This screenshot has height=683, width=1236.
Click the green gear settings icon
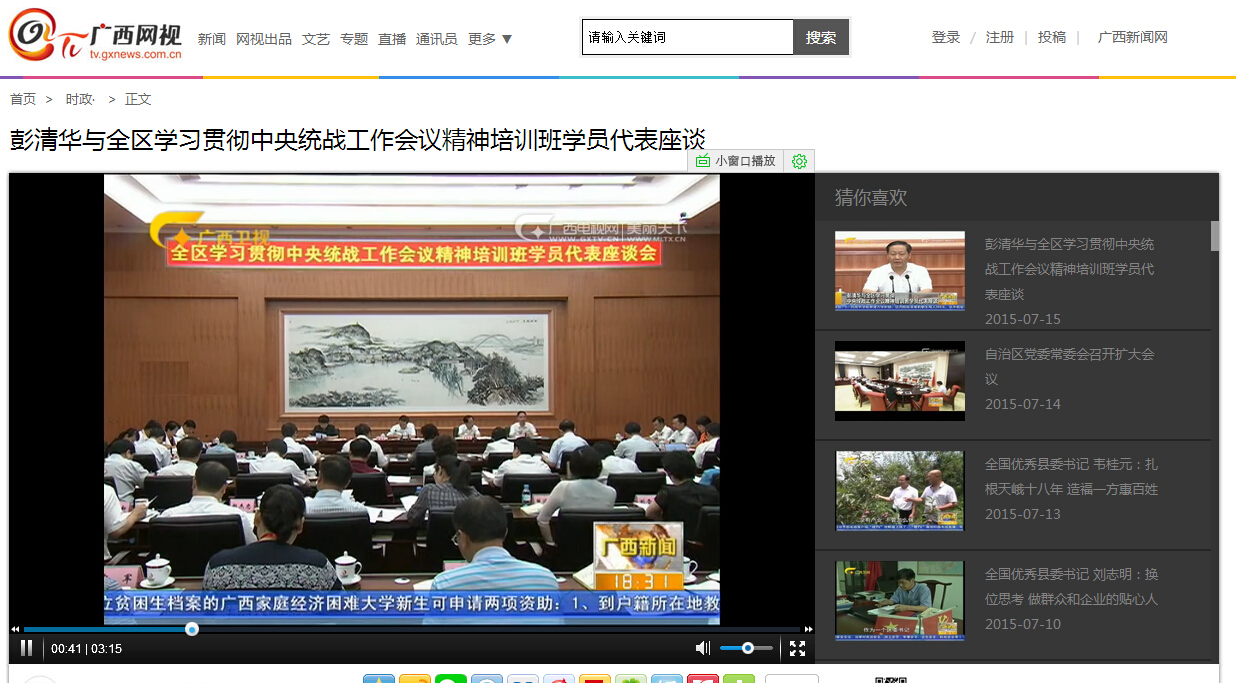tap(799, 161)
